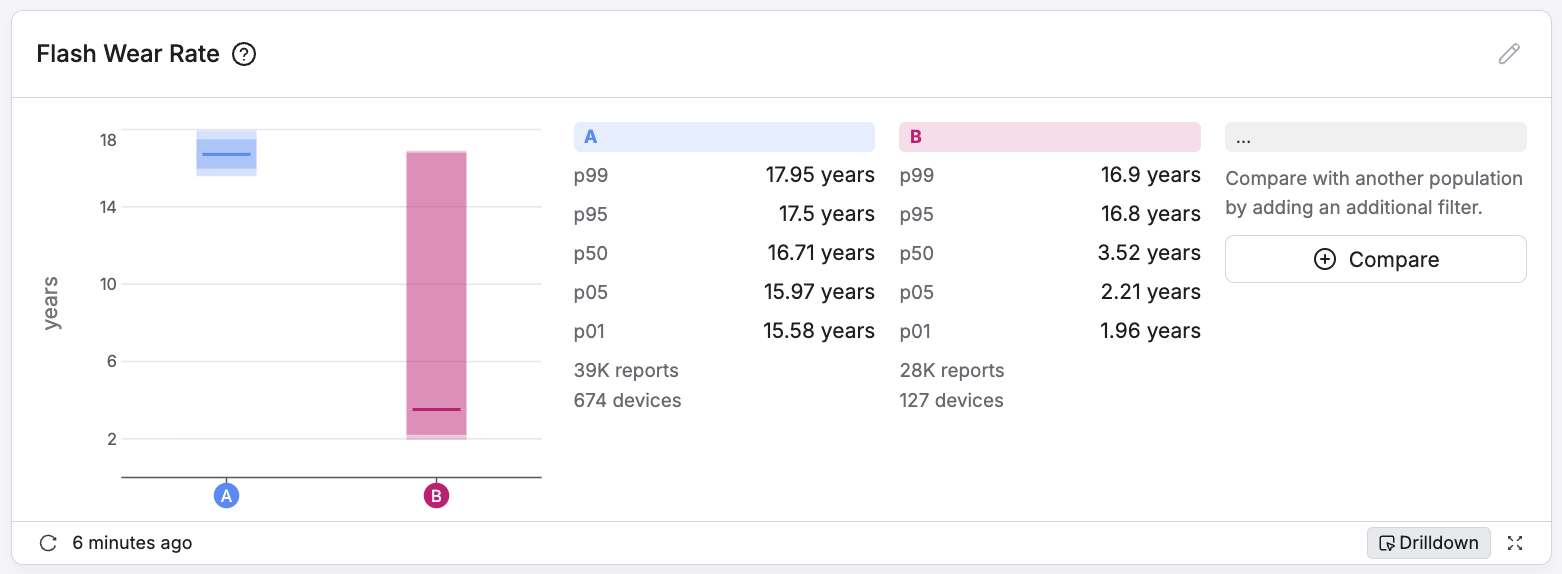Click the refresh icon
The image size is (1562, 574).
[48, 543]
